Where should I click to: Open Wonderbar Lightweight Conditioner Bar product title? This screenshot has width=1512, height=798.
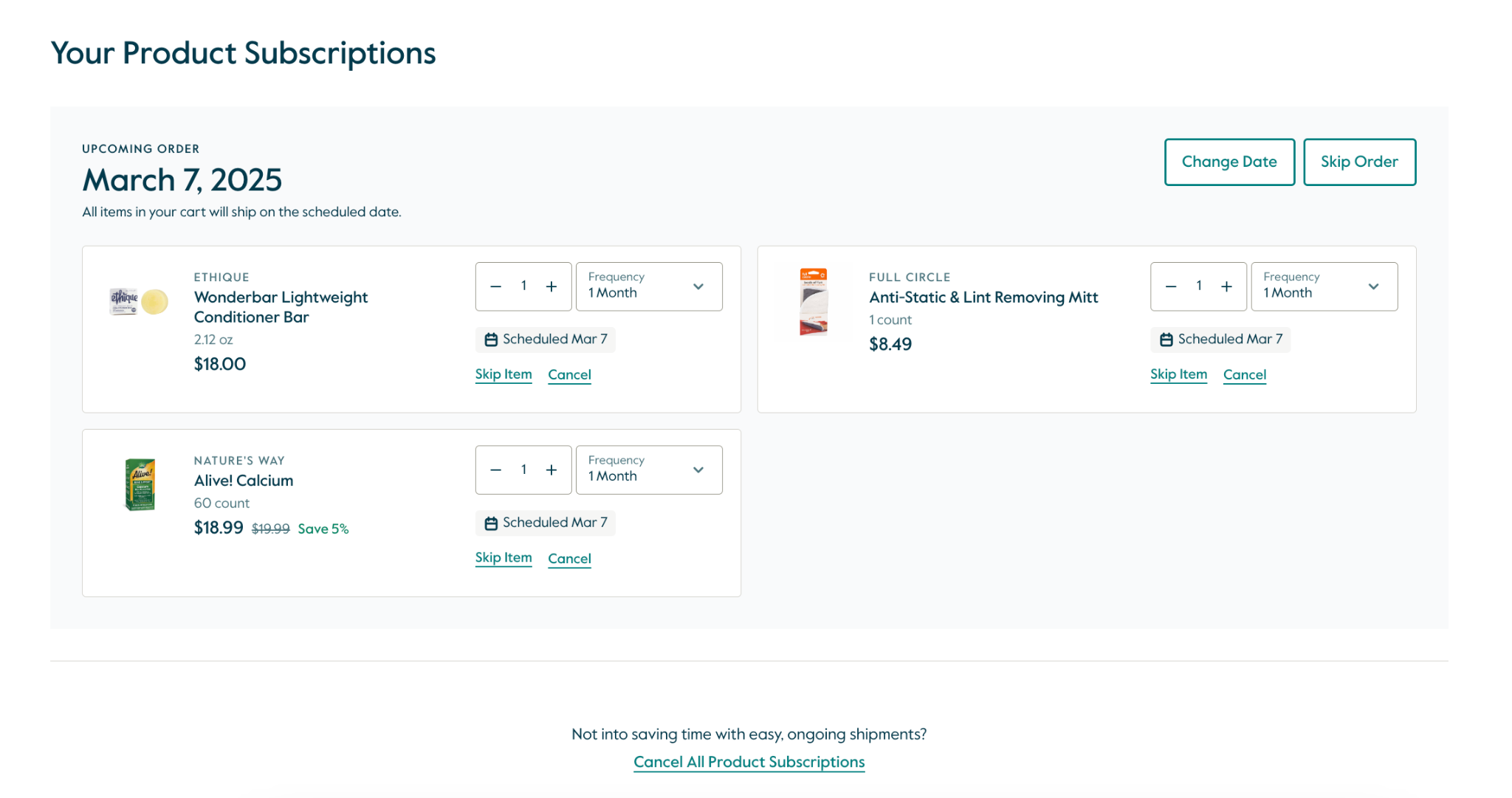coord(281,307)
